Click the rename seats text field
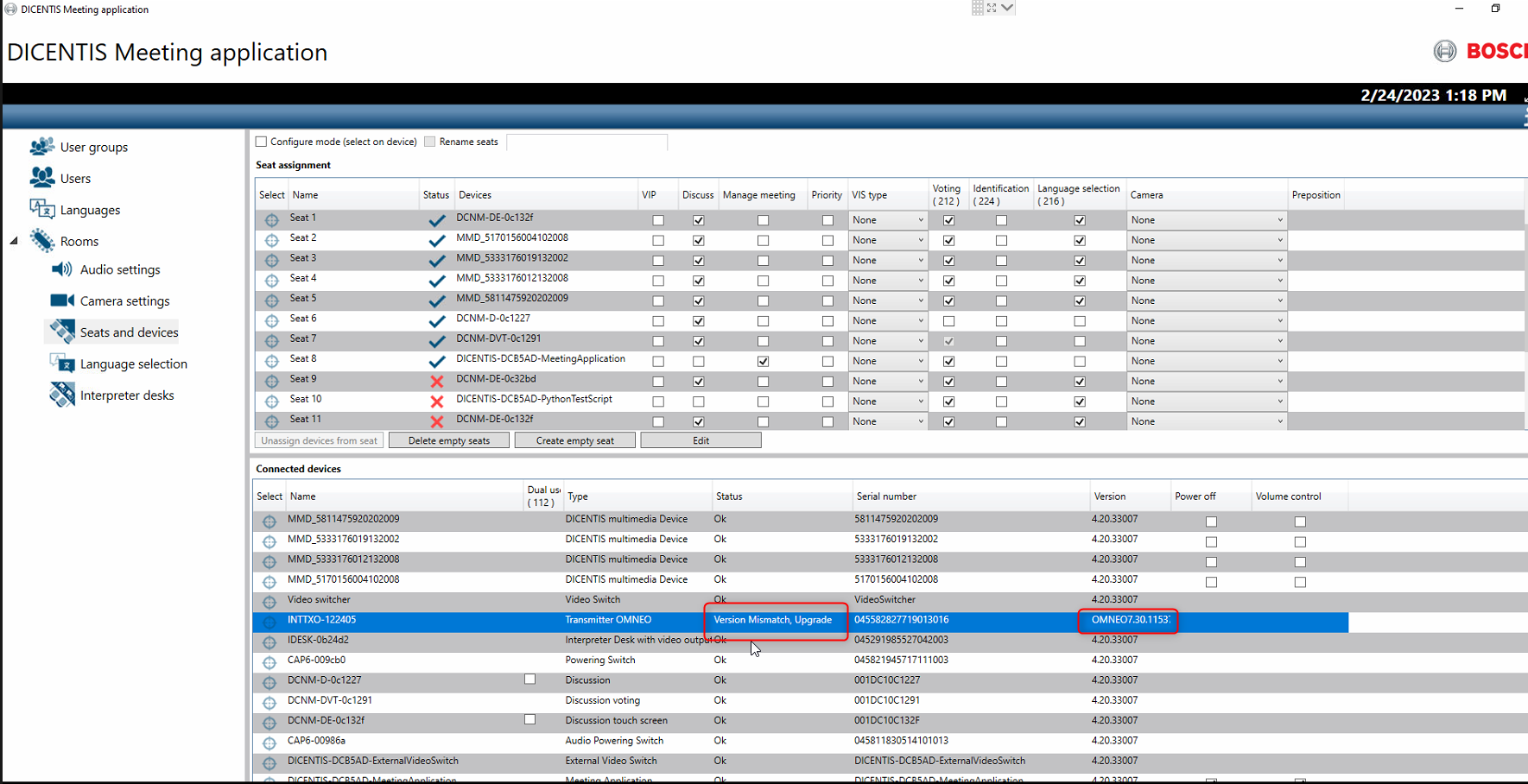This screenshot has width=1528, height=784. [x=586, y=142]
